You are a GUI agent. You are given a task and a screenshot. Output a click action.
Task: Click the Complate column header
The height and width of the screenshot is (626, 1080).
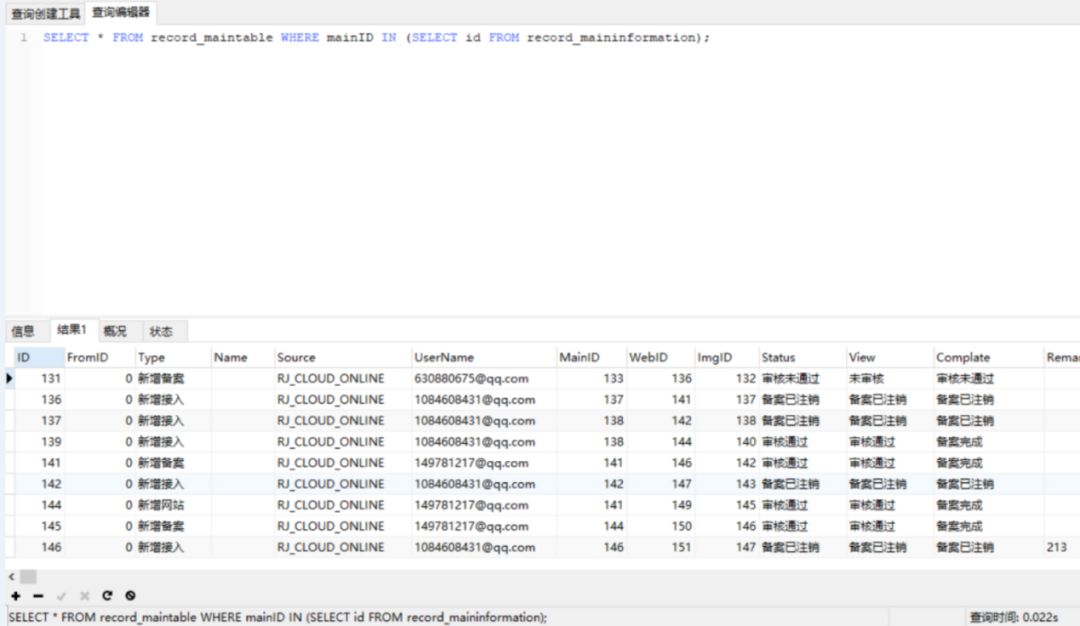pyautogui.click(x=988, y=357)
